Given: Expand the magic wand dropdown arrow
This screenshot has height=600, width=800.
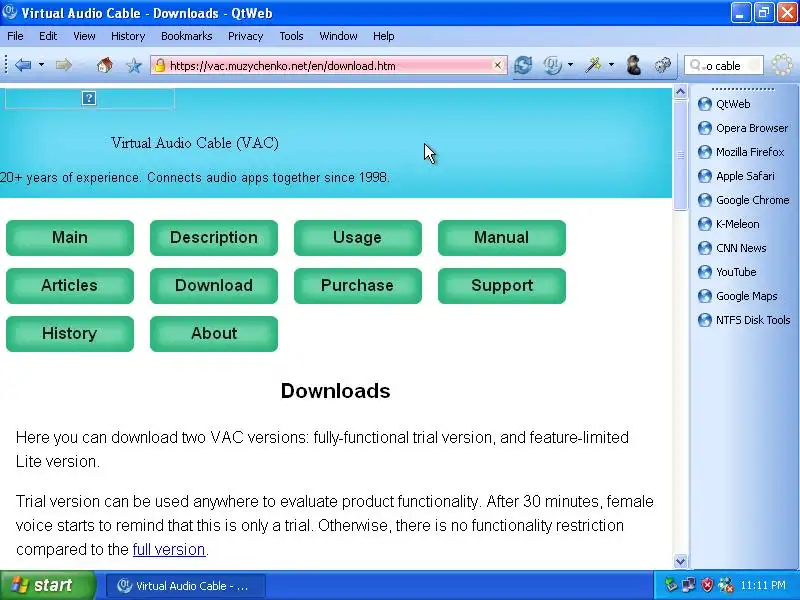Looking at the screenshot, I should (x=611, y=65).
